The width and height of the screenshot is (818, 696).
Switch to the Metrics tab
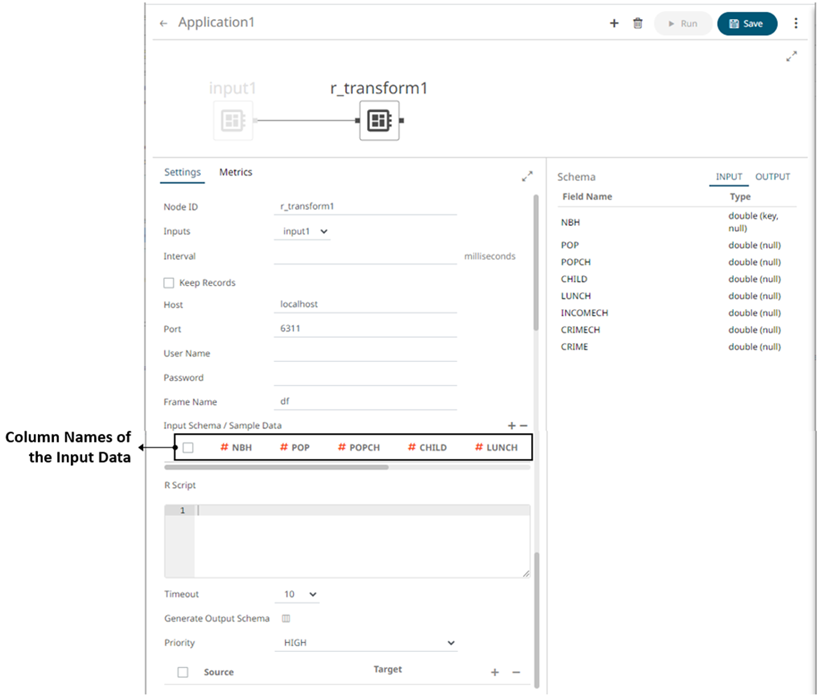coord(235,172)
